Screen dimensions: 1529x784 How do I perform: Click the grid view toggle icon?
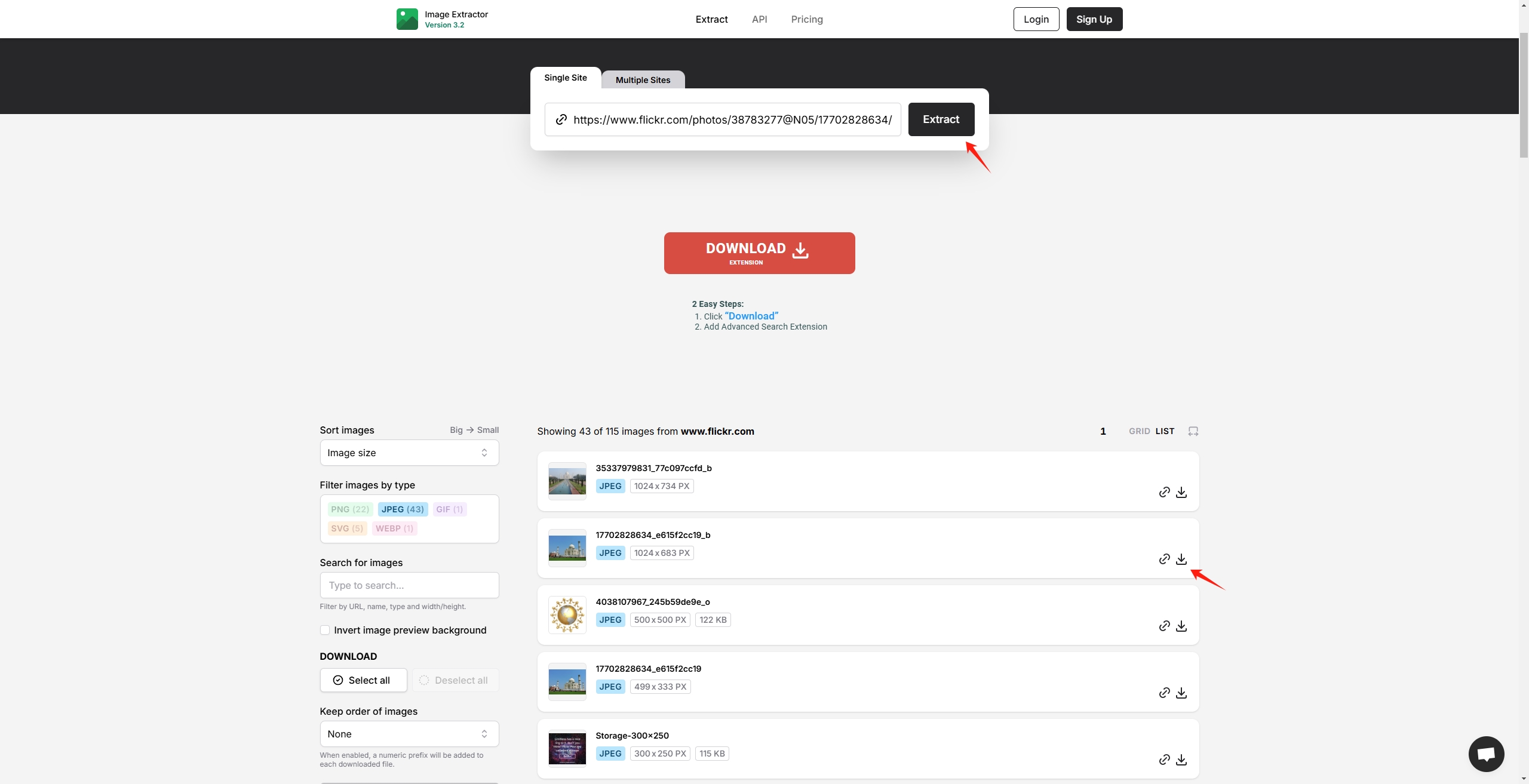tap(1139, 432)
